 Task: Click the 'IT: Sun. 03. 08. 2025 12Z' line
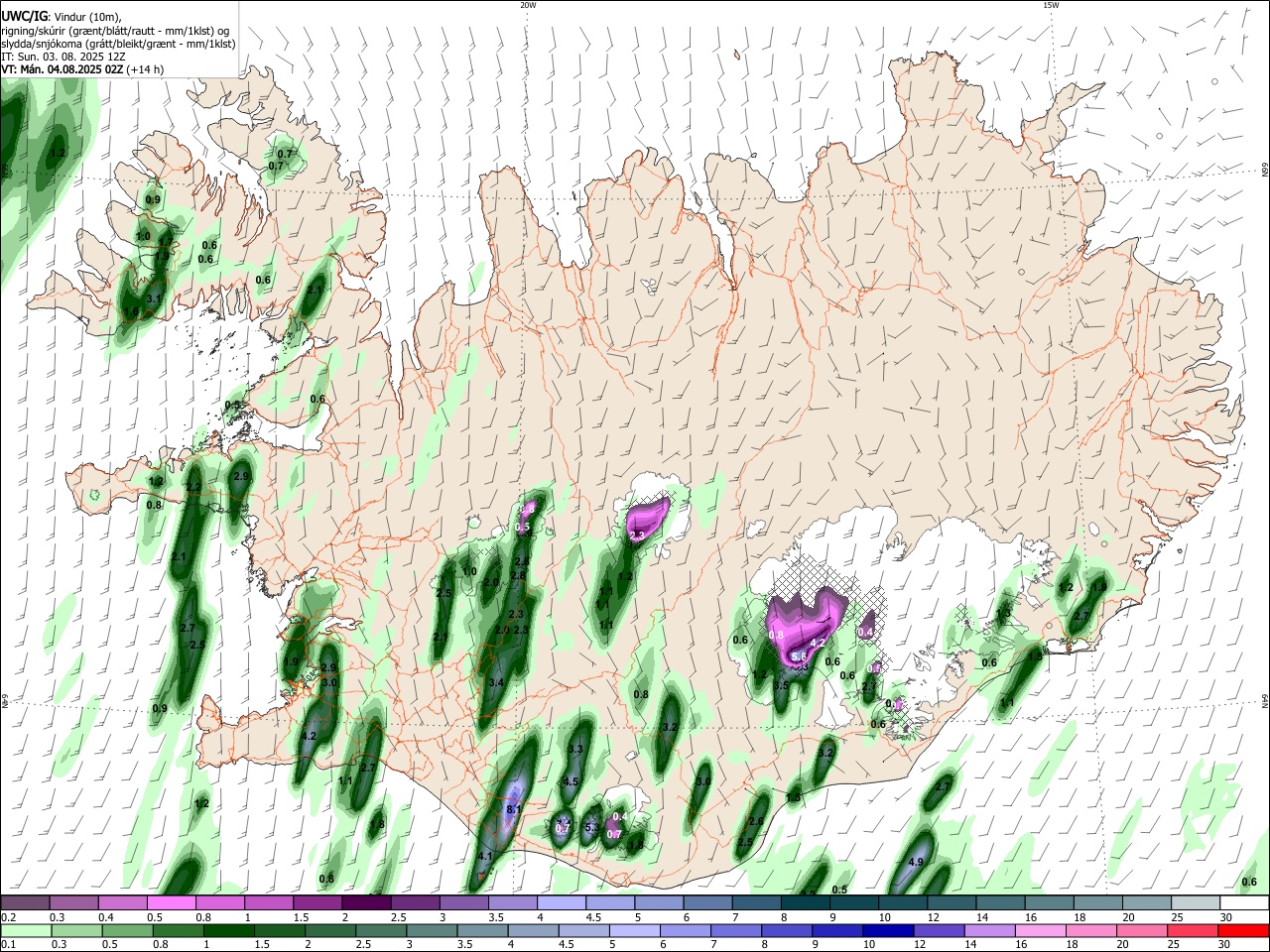pyautogui.click(x=63, y=57)
